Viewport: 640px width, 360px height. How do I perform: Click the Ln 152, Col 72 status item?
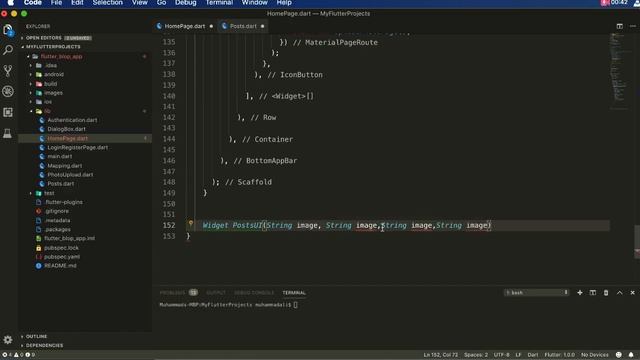point(440,355)
